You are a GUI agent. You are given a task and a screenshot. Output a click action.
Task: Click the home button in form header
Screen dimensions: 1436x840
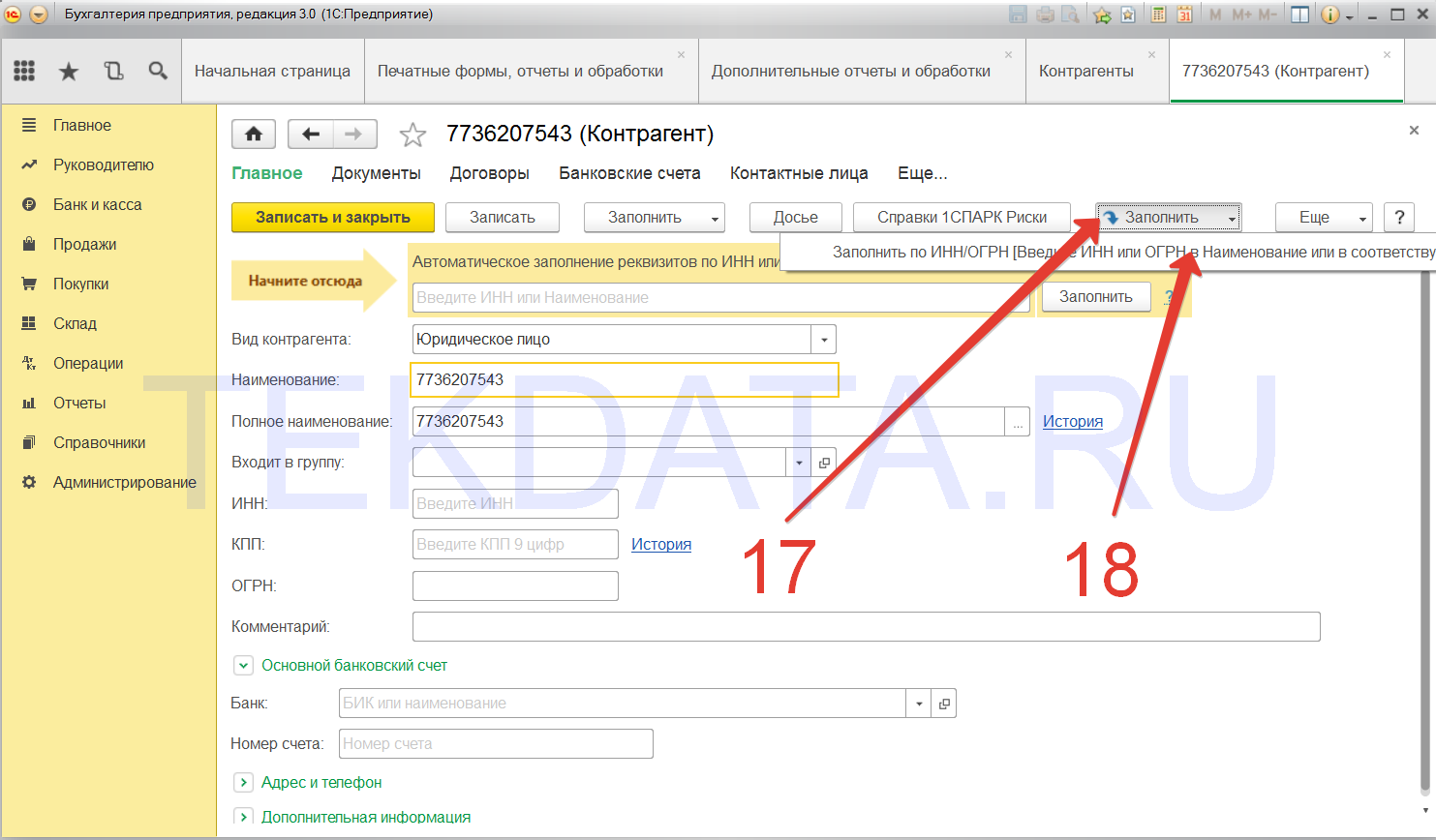tap(254, 135)
